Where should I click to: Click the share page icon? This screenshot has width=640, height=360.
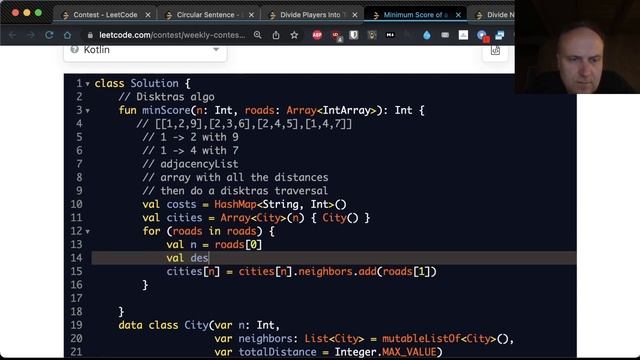point(276,35)
